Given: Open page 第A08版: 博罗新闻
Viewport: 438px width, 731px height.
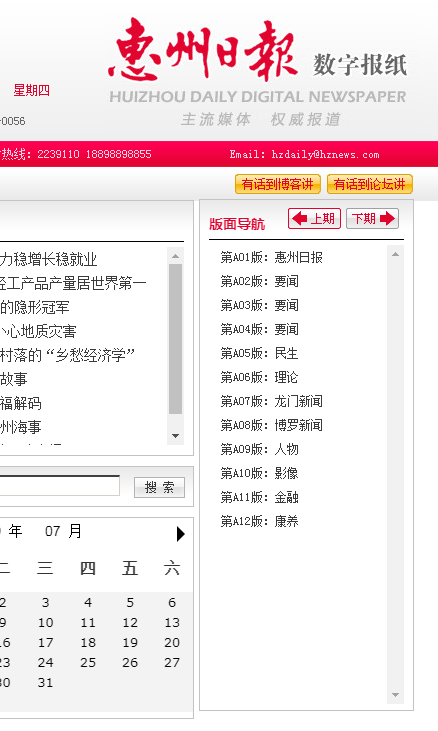Looking at the screenshot, I should (x=272, y=425).
